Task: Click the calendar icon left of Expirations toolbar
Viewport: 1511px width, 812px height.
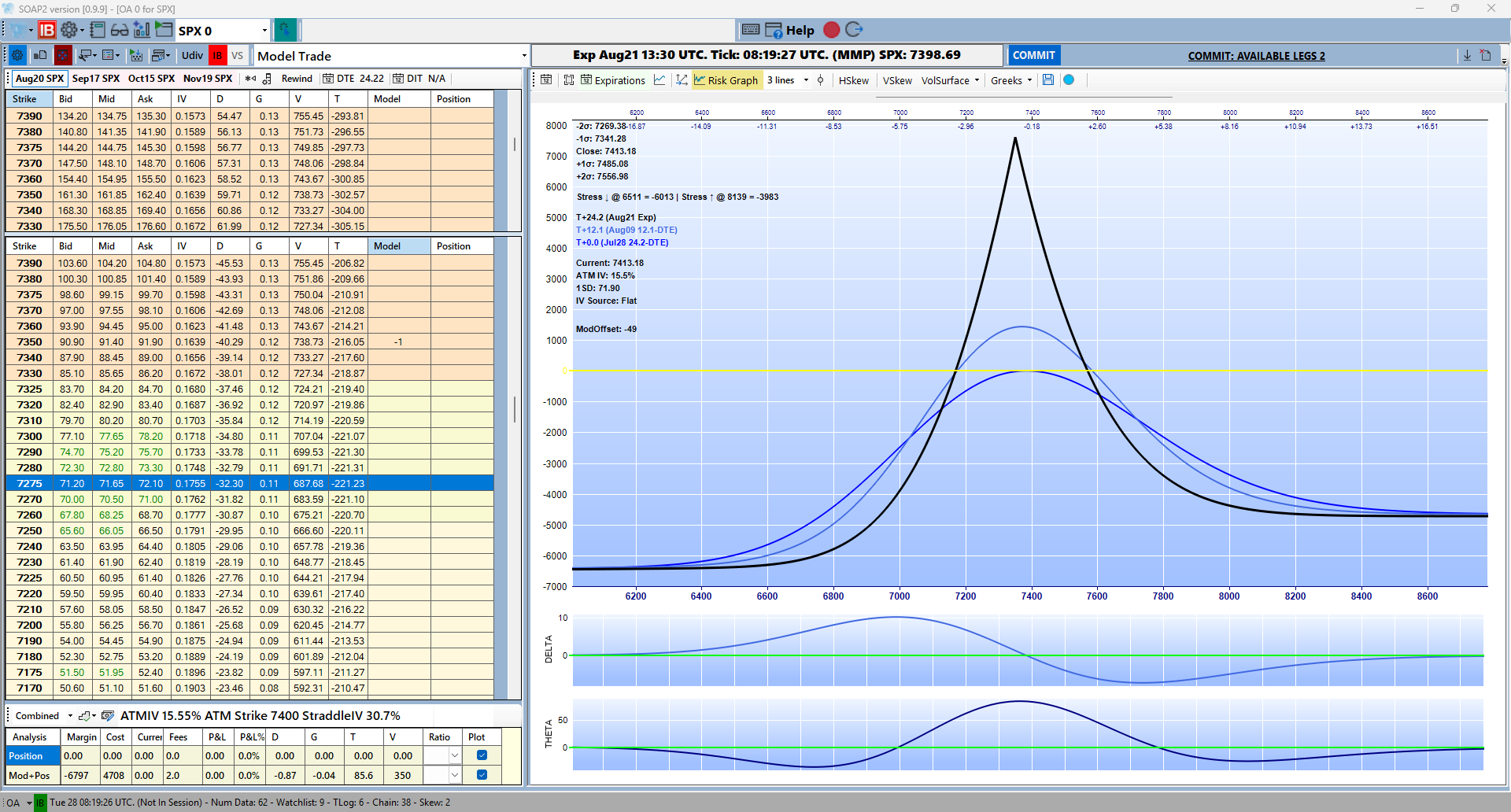Action: (x=546, y=79)
